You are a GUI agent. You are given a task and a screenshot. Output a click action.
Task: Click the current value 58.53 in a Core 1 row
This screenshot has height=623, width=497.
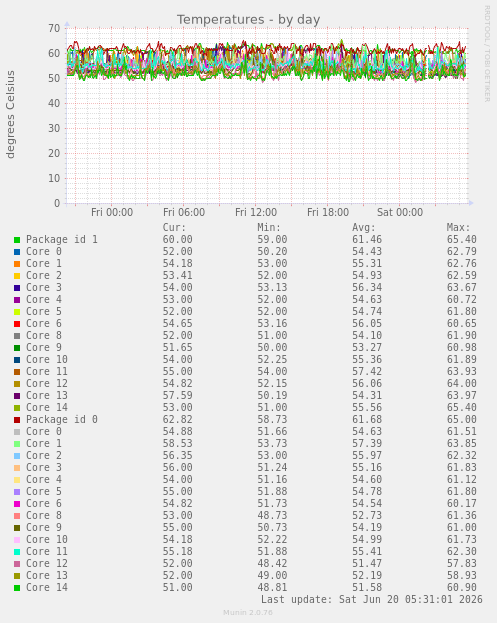pos(178,444)
